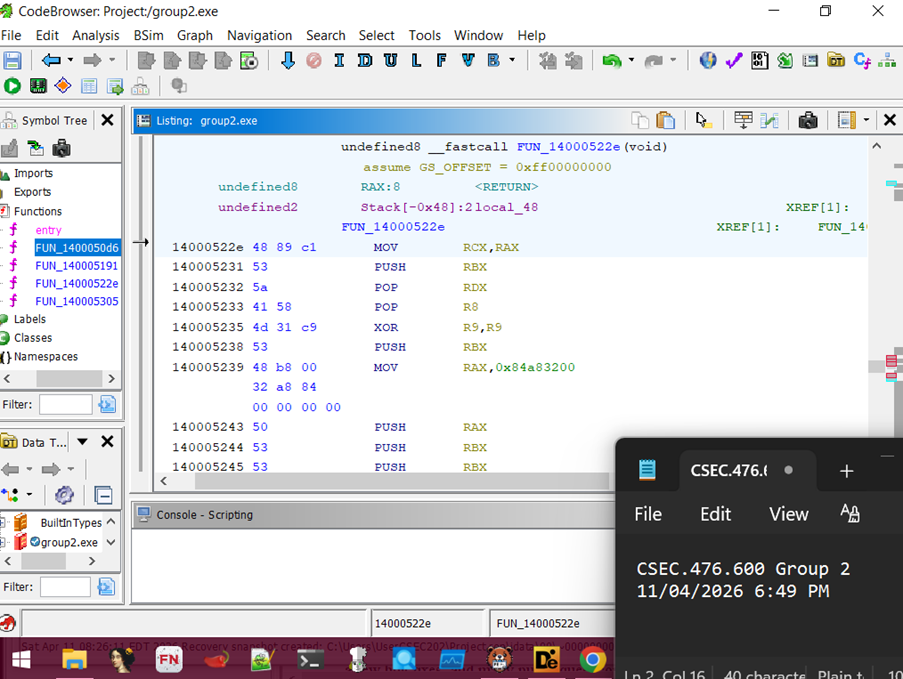Select the entry function in the Symbol Tree
903x679 pixels.
point(47,230)
